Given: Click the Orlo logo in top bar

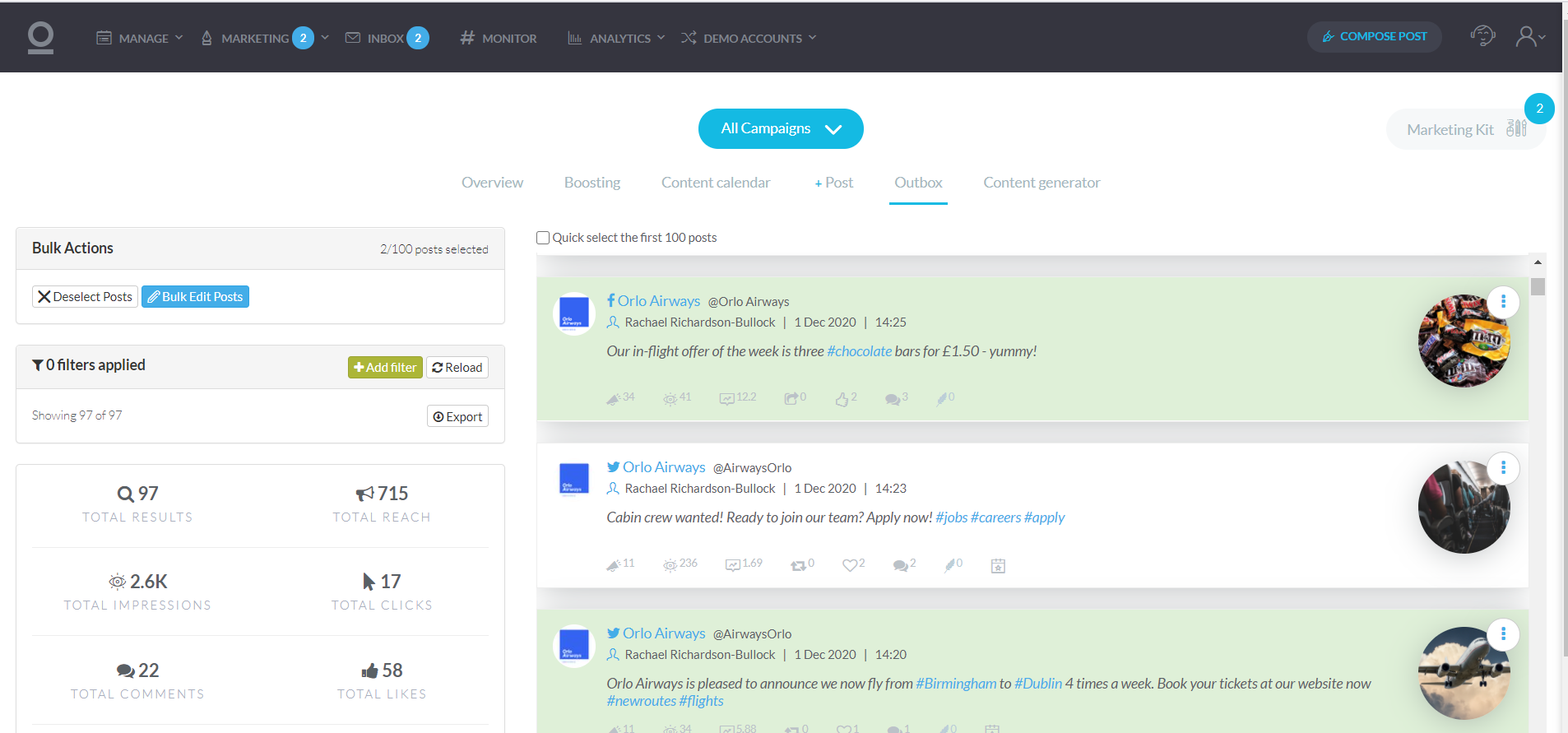Looking at the screenshot, I should point(40,38).
